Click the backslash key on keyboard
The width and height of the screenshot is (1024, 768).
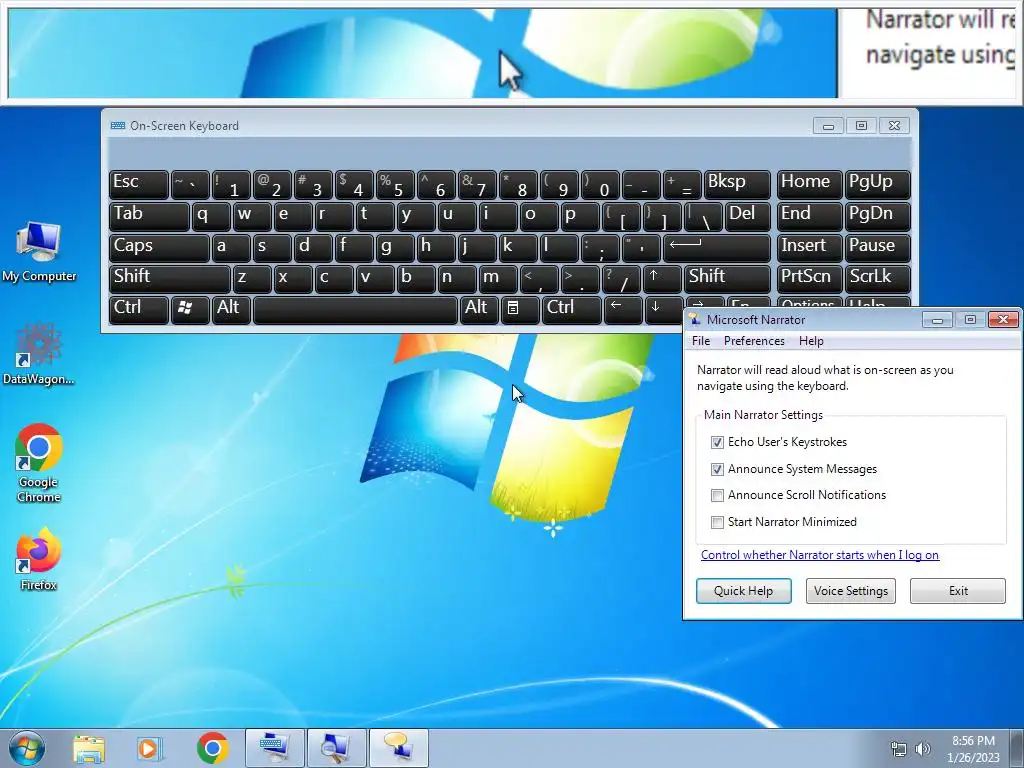tap(703, 217)
